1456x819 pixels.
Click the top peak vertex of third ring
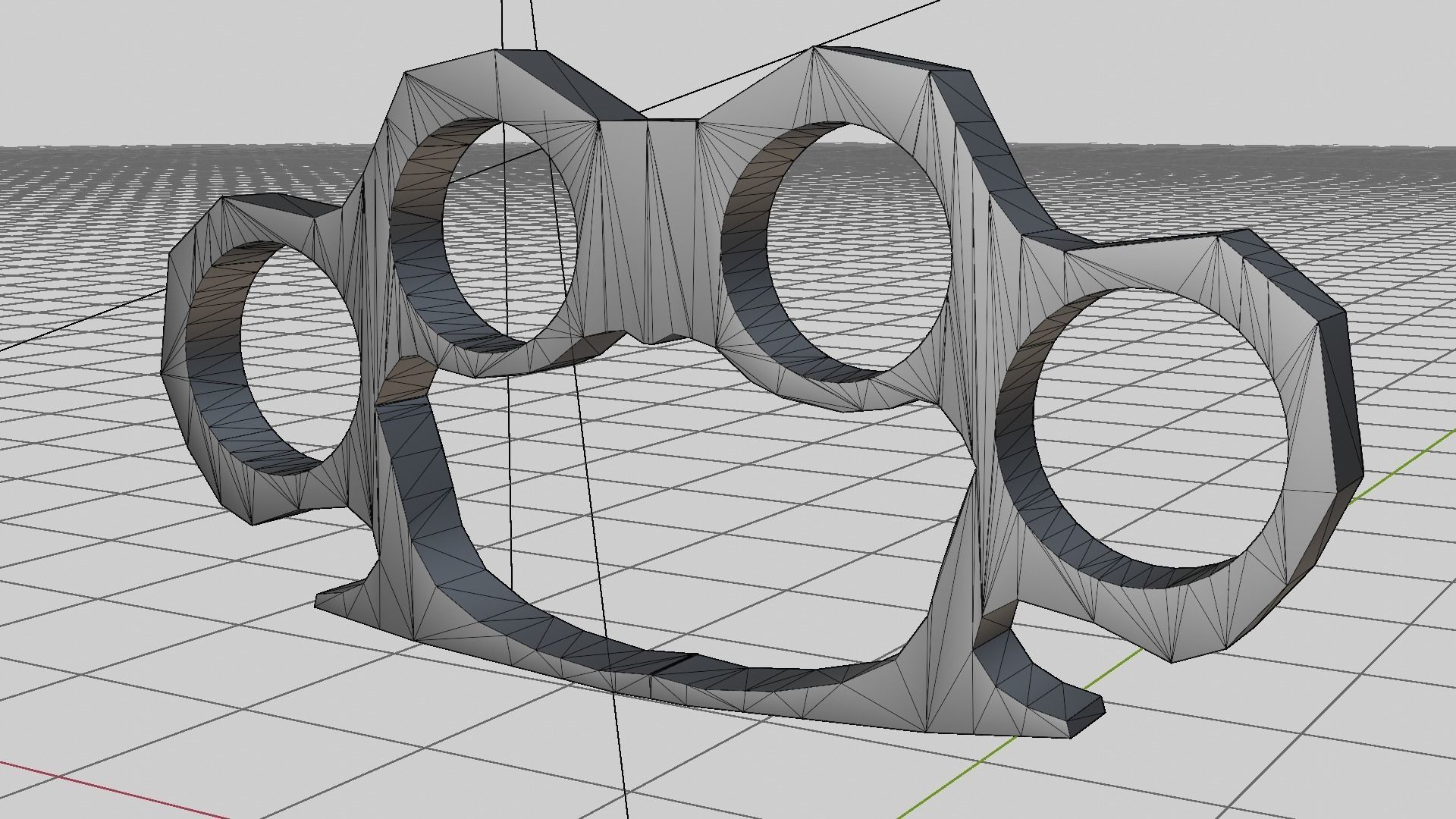(814, 47)
